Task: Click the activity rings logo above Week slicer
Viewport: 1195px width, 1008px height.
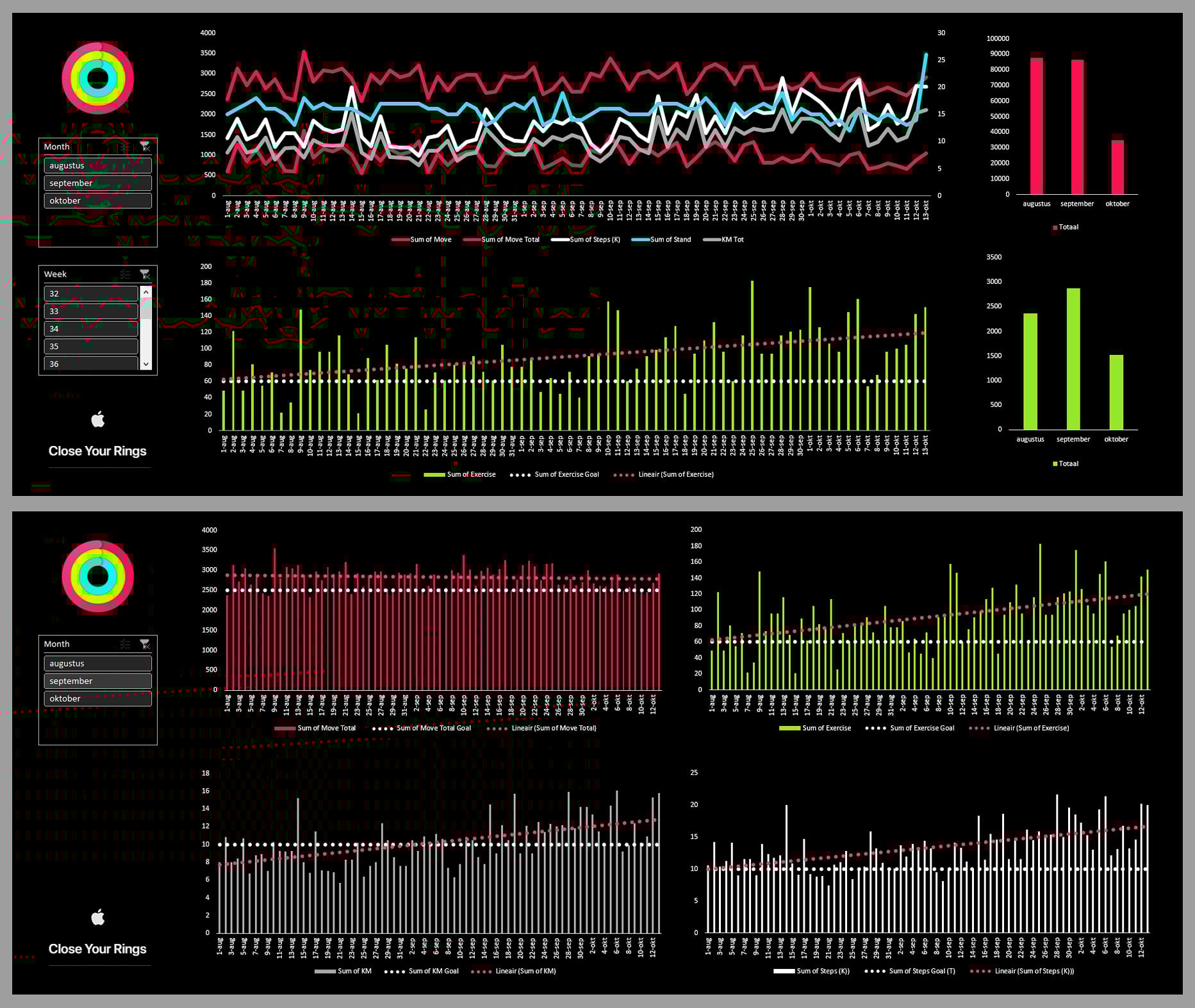Action: [98, 78]
